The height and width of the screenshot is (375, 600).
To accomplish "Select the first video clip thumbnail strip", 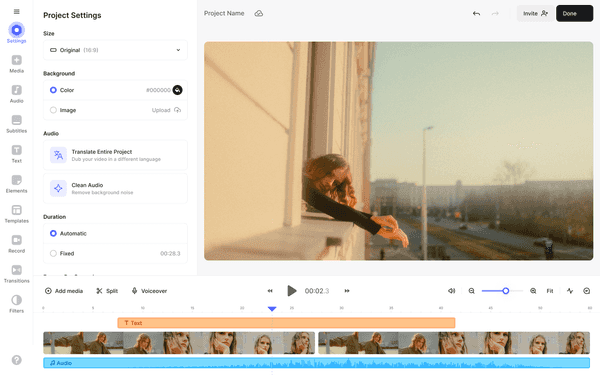I will (x=179, y=343).
